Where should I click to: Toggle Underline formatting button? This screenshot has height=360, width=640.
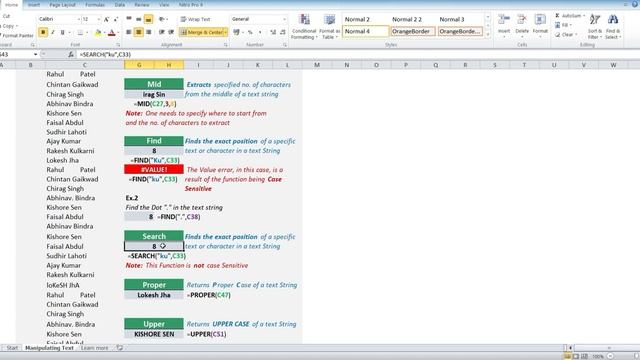pos(62,32)
